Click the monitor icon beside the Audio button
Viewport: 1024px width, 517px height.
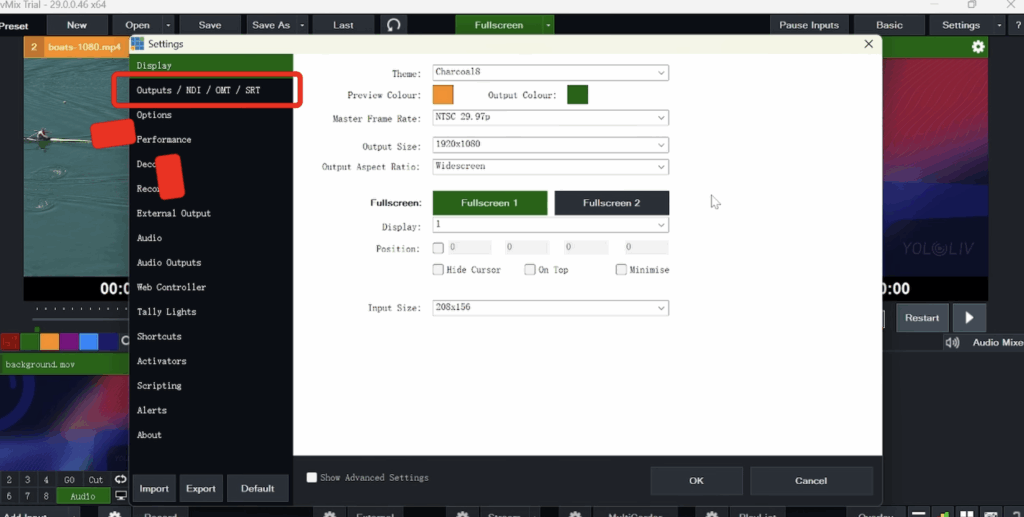(121, 496)
